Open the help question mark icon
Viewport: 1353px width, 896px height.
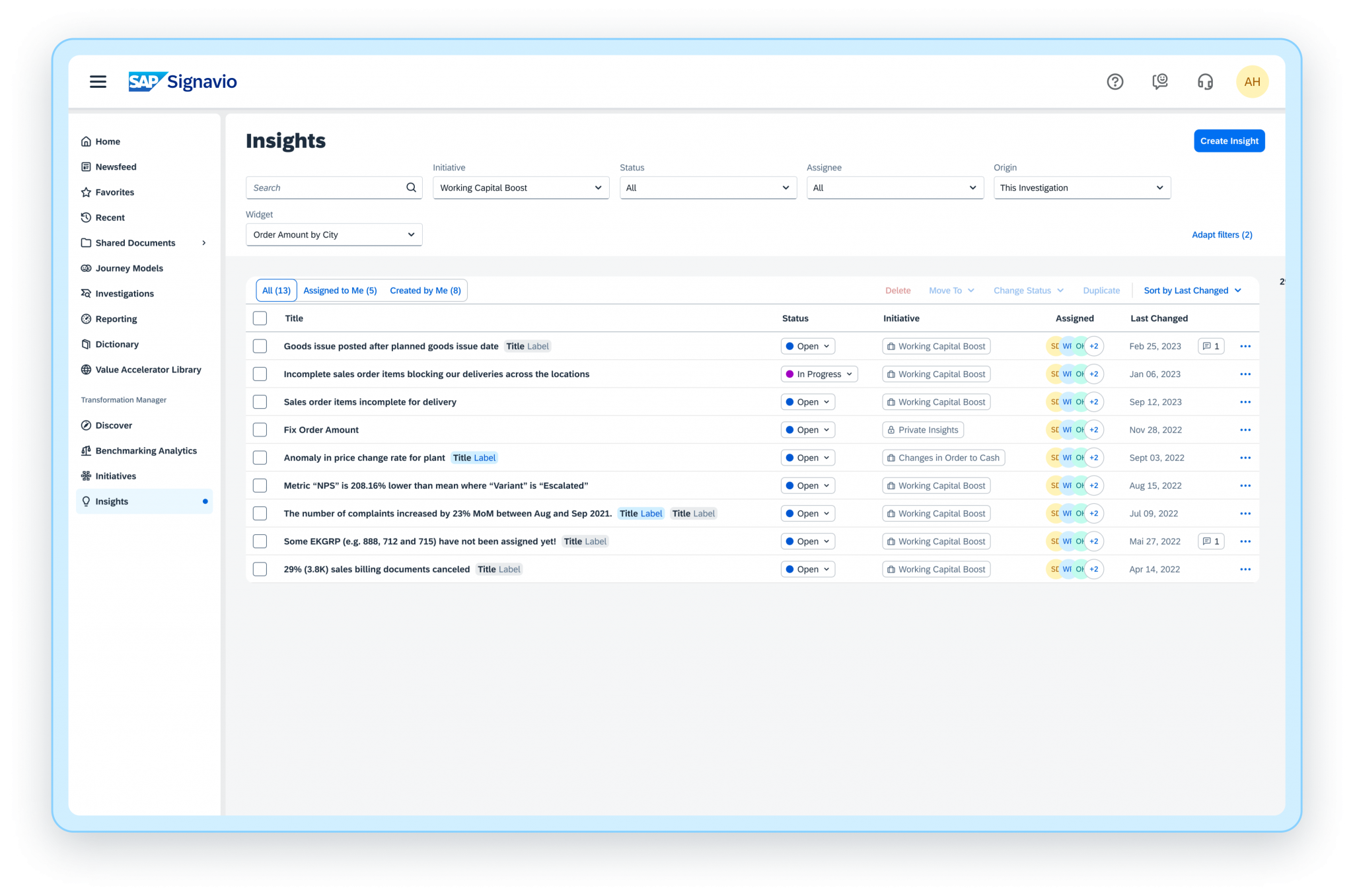coord(1115,81)
